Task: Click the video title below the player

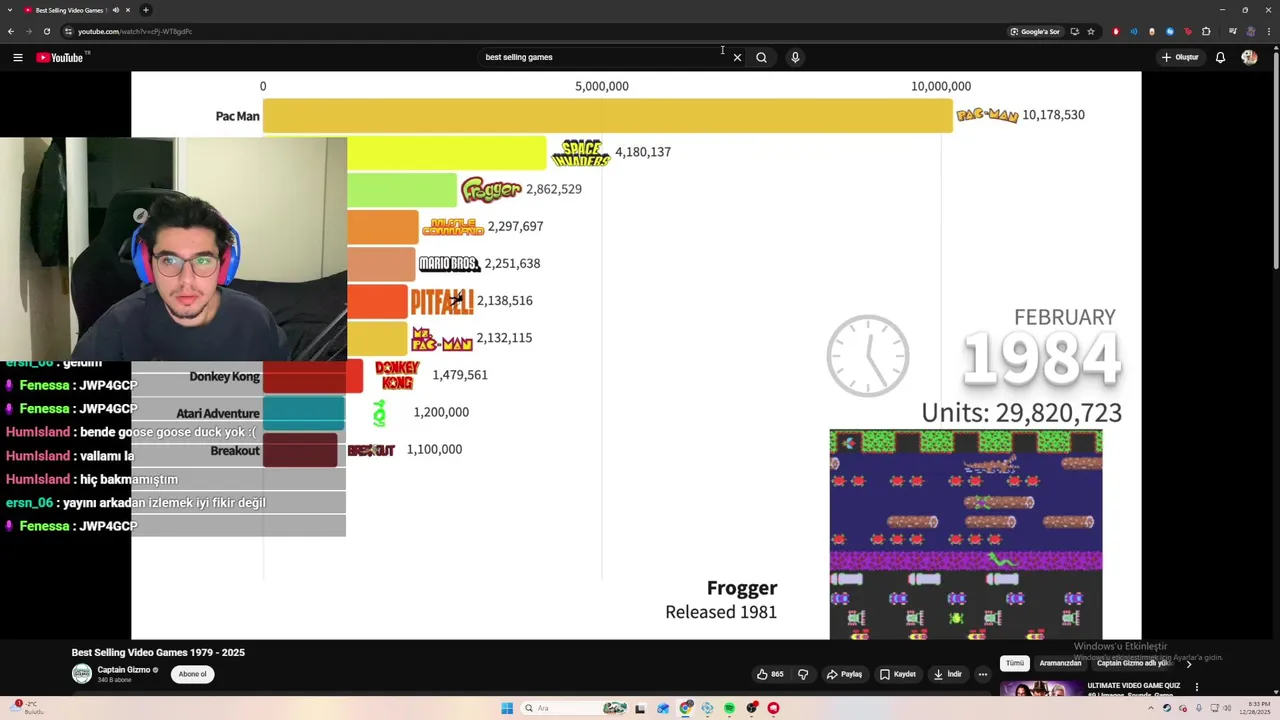Action: (x=158, y=652)
